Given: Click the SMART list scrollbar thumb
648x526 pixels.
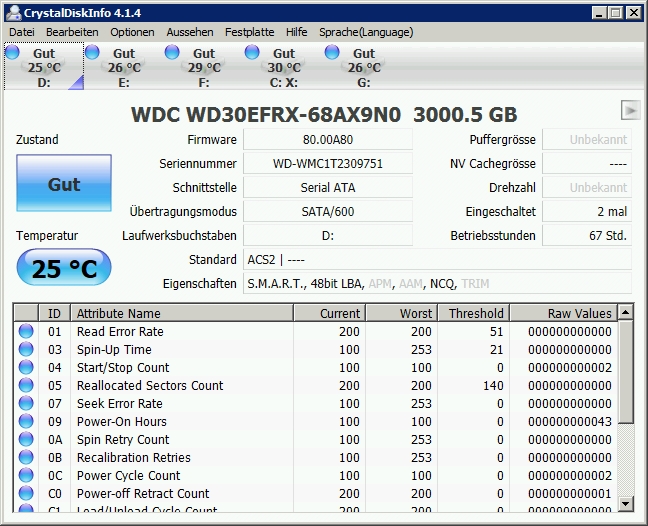Looking at the screenshot, I should (626, 372).
